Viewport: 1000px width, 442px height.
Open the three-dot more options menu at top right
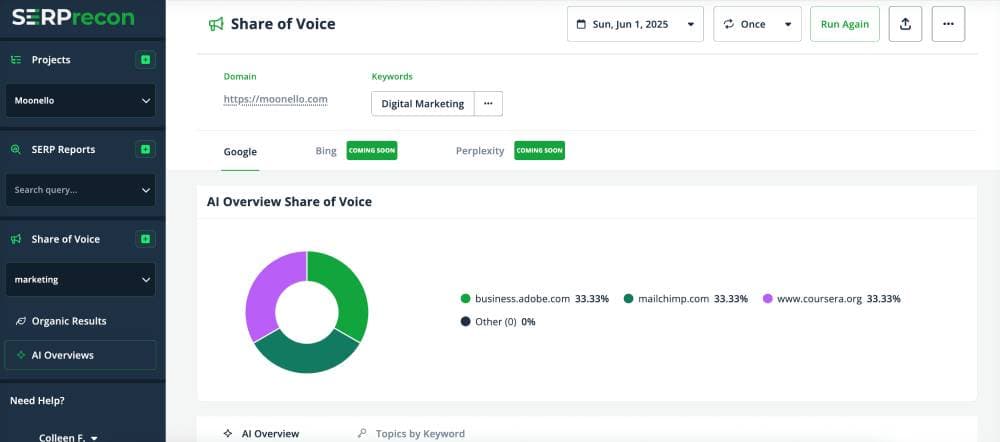(948, 24)
